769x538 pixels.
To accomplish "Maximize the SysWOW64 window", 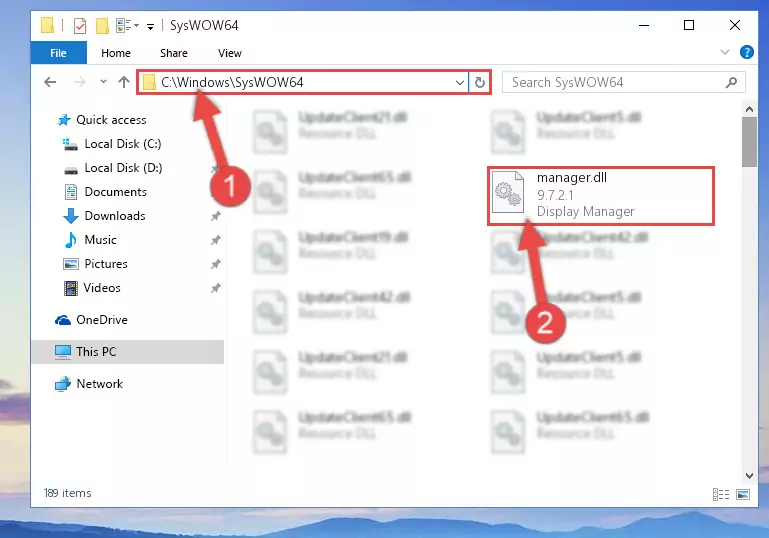I will (x=689, y=25).
